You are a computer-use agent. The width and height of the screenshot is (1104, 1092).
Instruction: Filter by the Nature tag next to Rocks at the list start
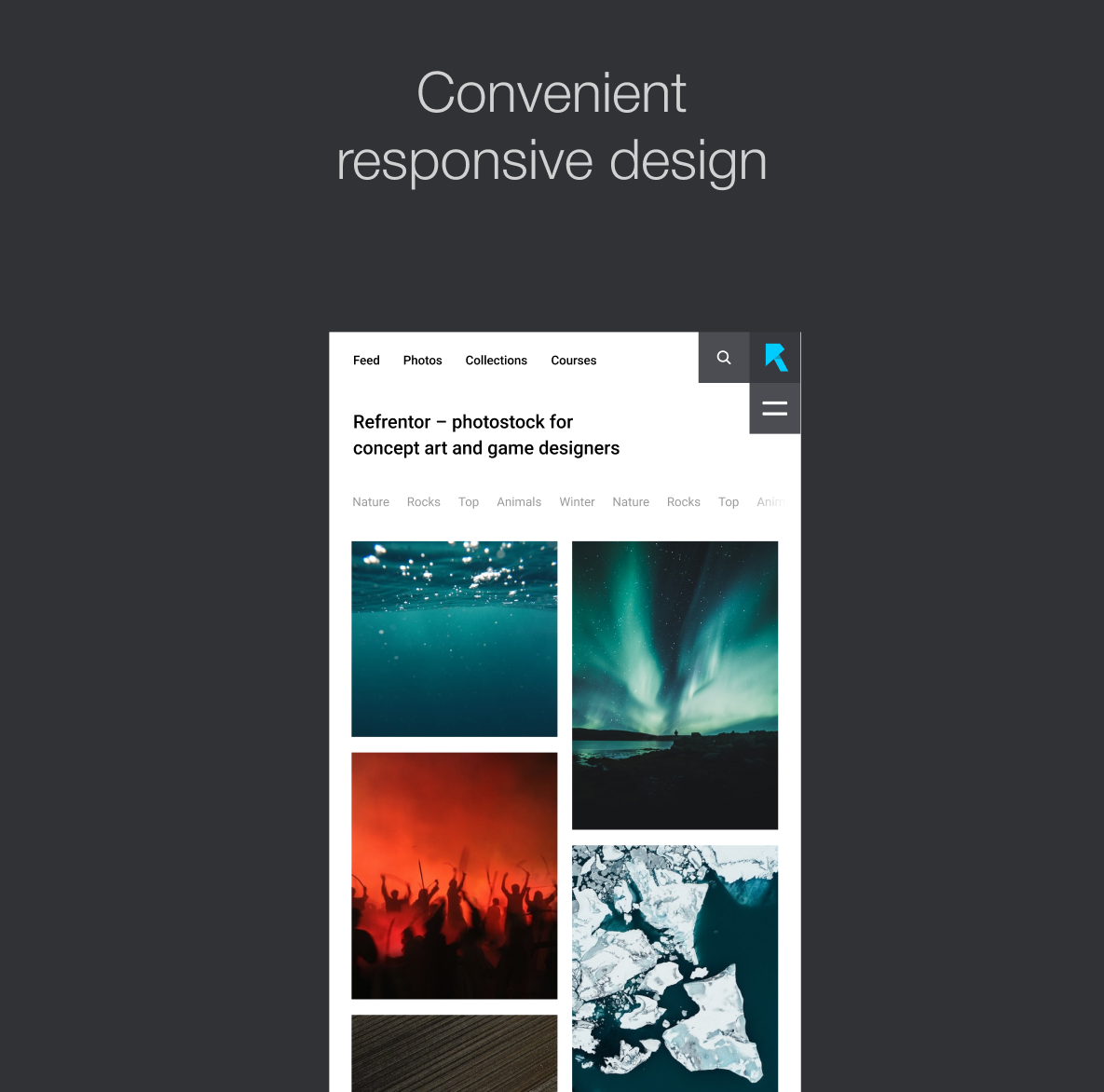(371, 502)
